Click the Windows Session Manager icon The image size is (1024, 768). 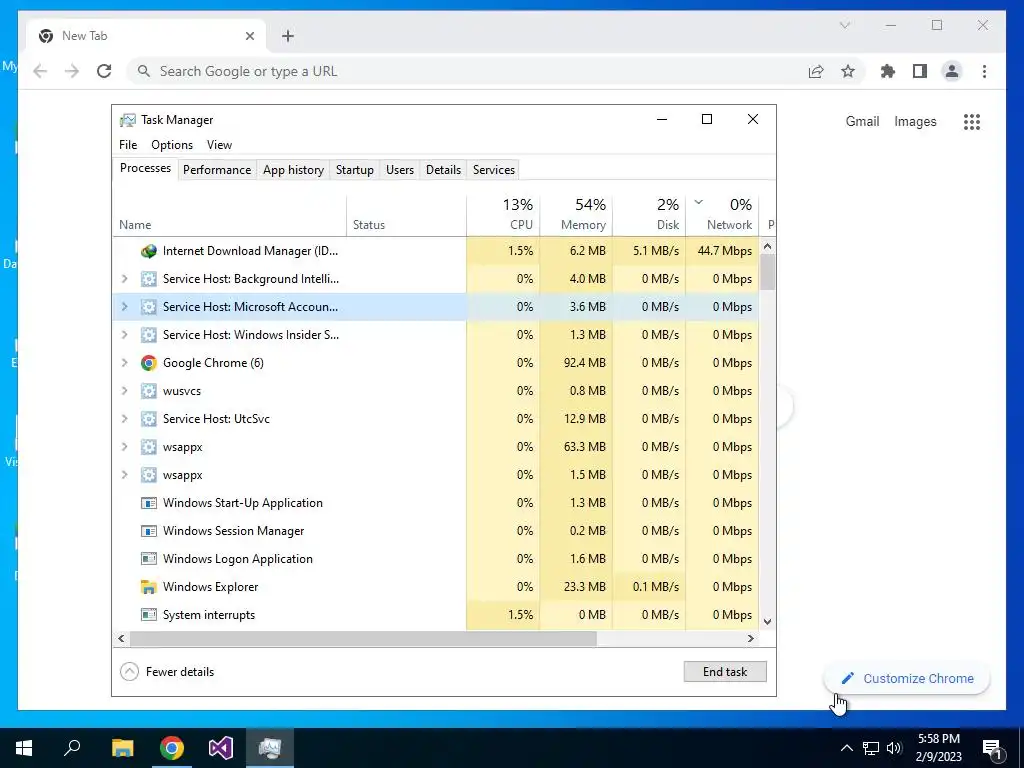[x=149, y=531]
